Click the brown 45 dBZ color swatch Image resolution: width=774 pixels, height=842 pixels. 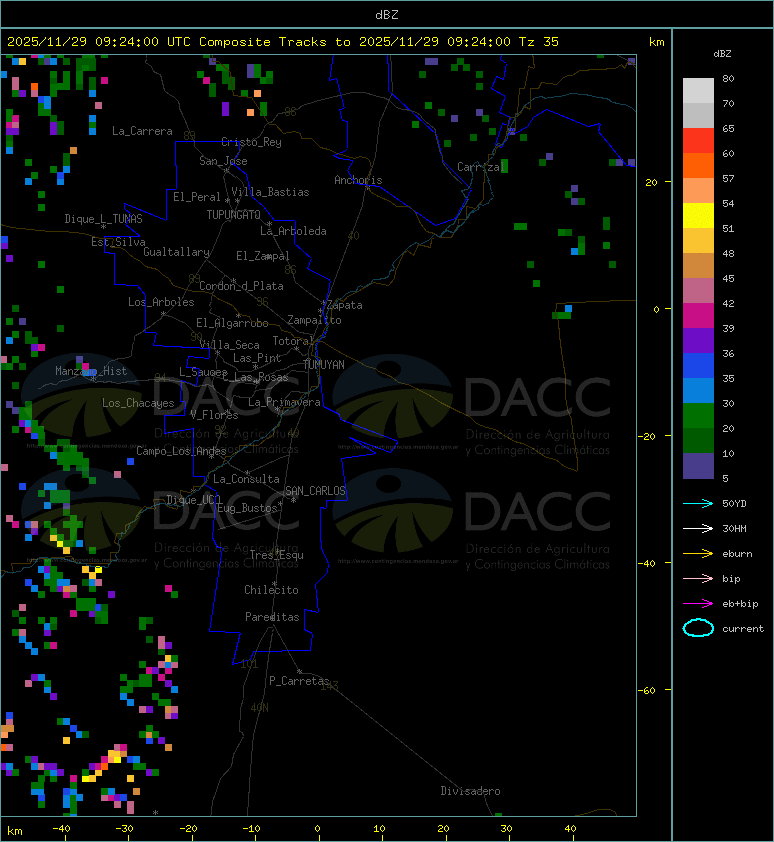698,266
